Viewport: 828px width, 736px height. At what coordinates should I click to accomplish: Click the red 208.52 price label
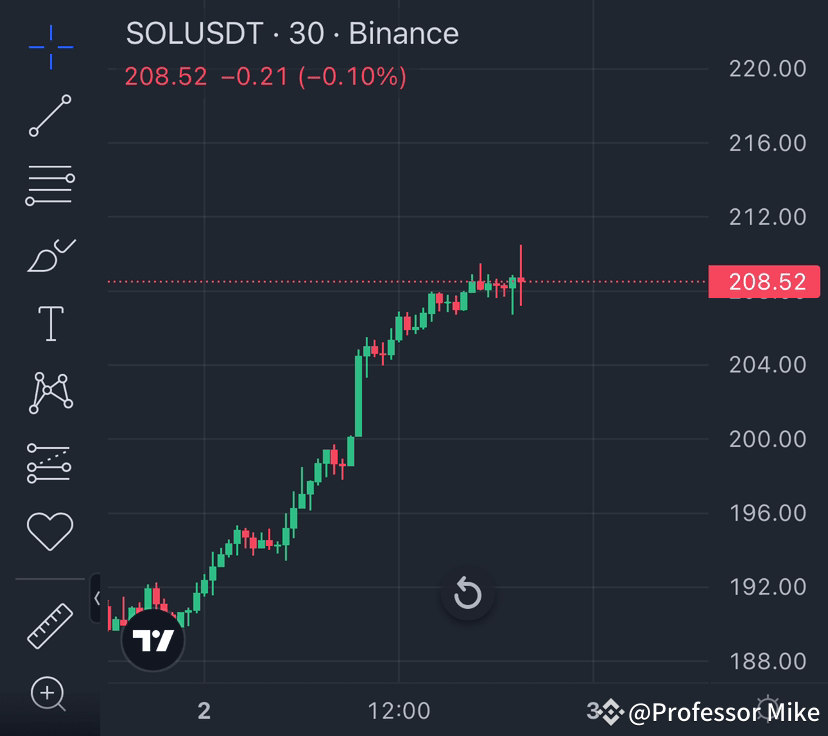click(x=764, y=281)
